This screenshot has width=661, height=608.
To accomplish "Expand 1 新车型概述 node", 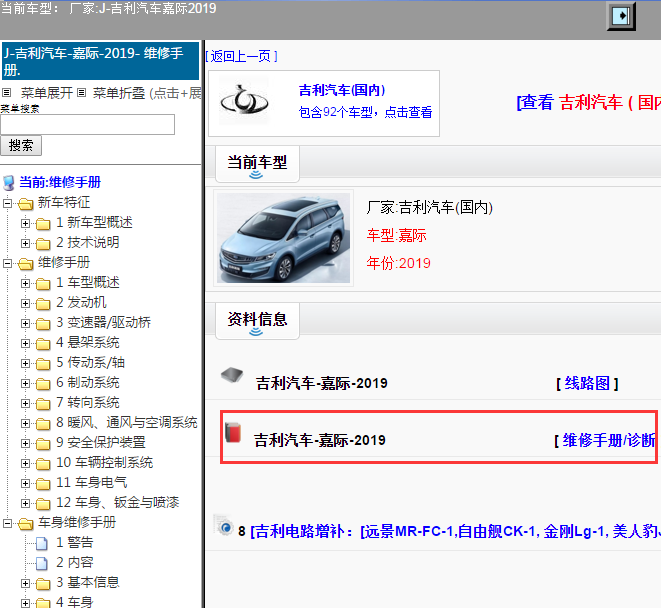I will coord(25,223).
